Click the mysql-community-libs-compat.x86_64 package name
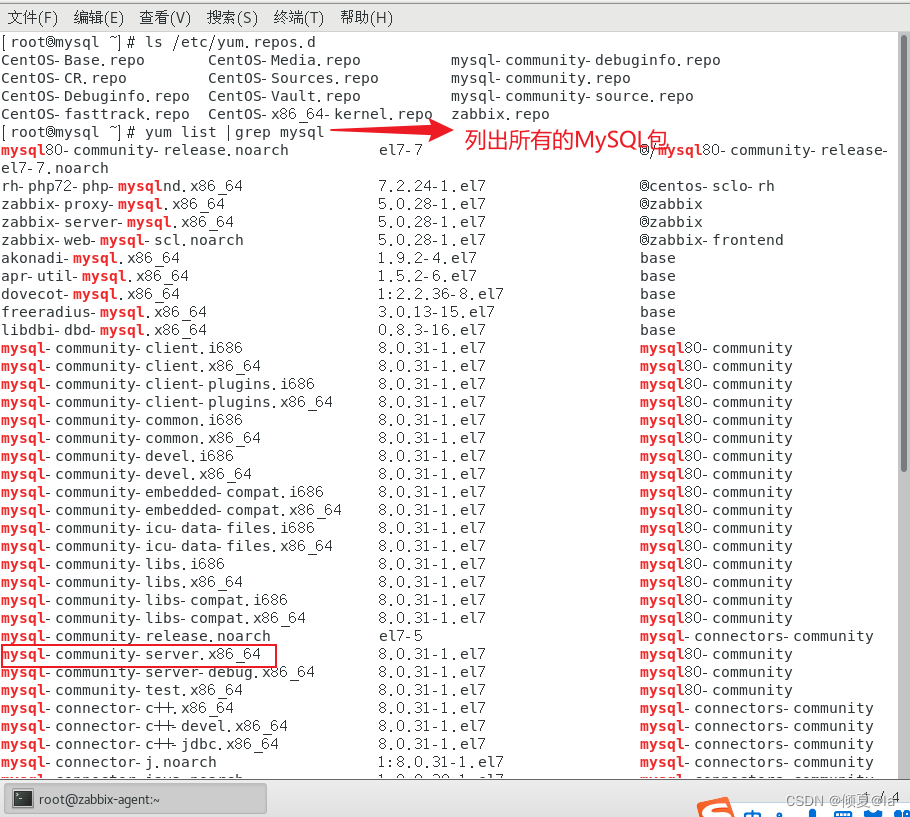This screenshot has height=817, width=910. click(154, 618)
